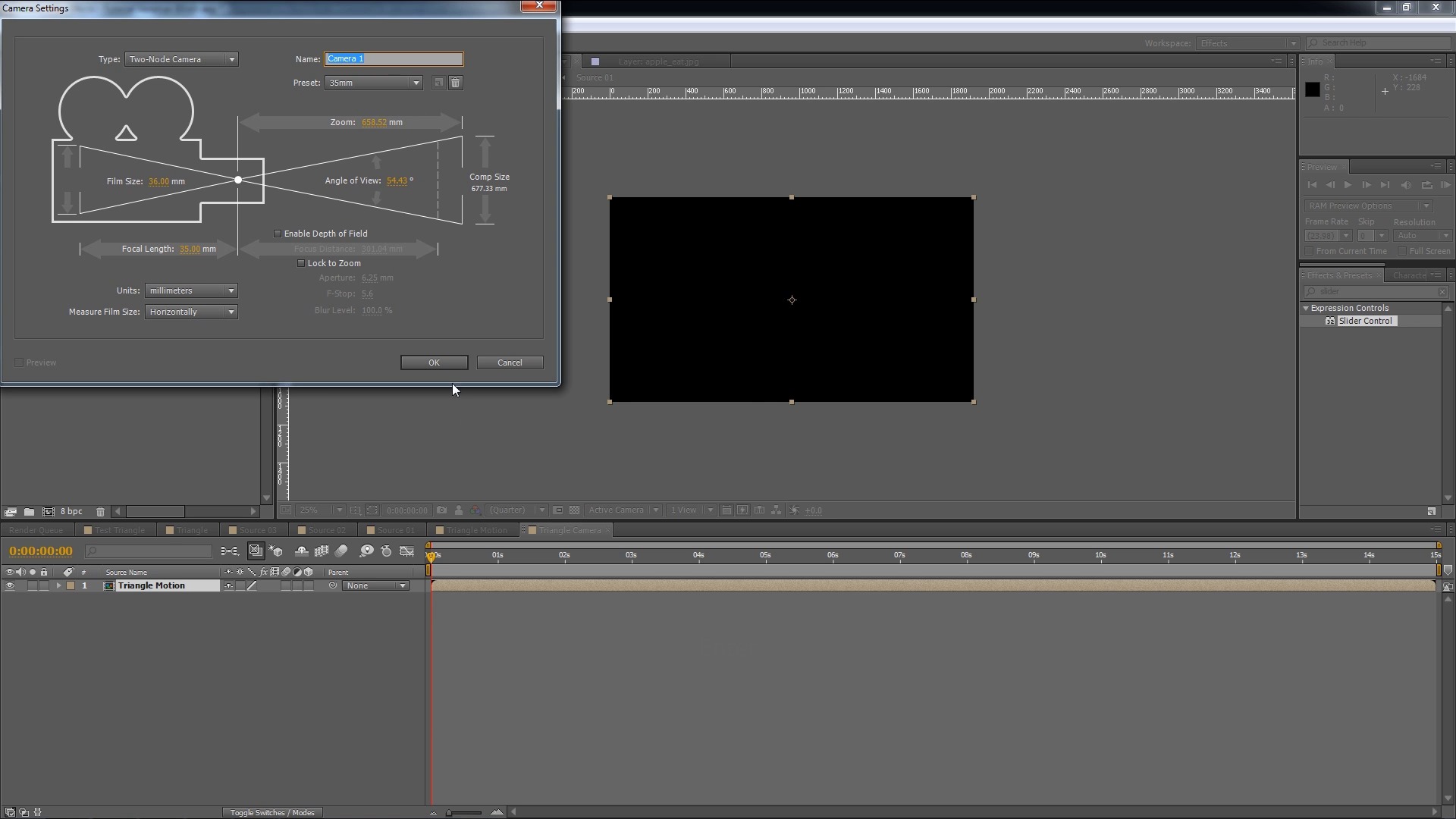This screenshot has height=819, width=1456.
Task: Confirm camera settings with OK
Action: click(434, 362)
